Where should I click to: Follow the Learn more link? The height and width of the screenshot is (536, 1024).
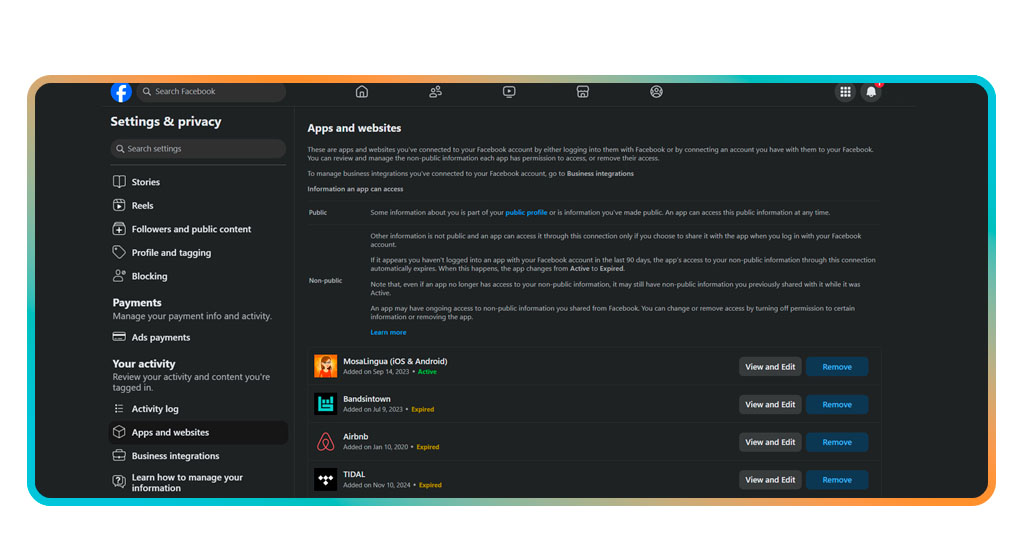(x=388, y=332)
